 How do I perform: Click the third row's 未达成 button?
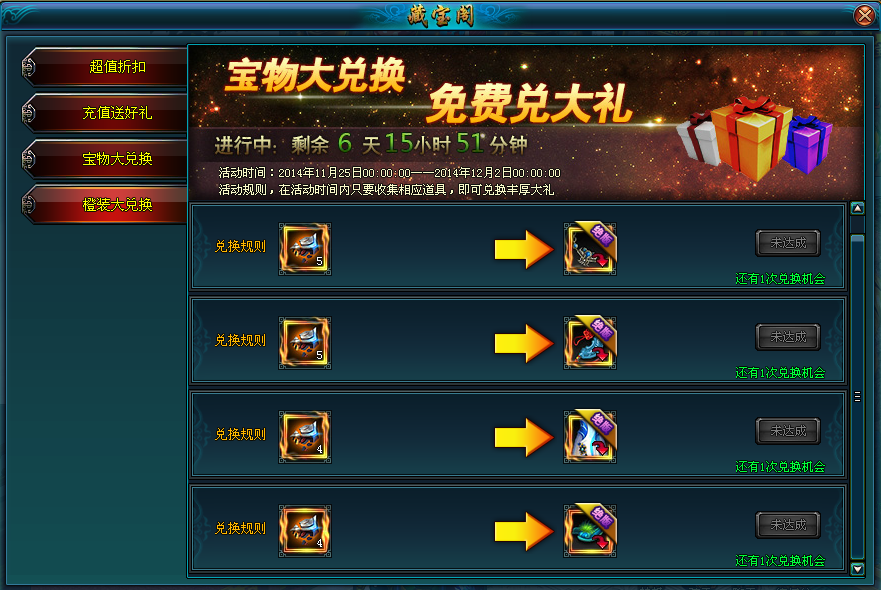(x=788, y=431)
